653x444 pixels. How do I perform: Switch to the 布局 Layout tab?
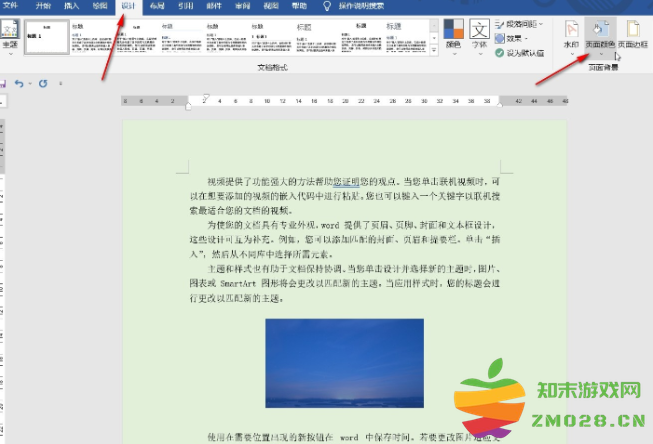tap(157, 6)
